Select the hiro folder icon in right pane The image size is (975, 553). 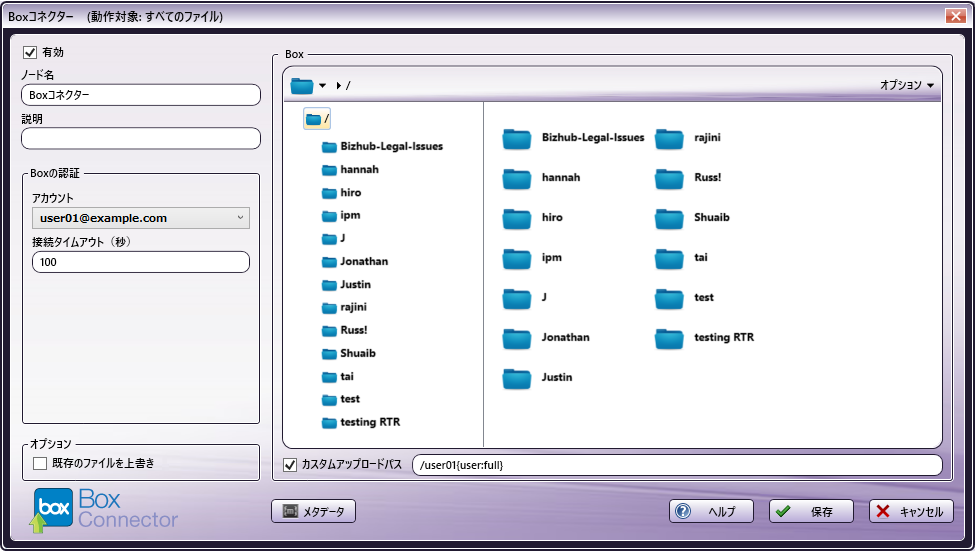[x=516, y=218]
